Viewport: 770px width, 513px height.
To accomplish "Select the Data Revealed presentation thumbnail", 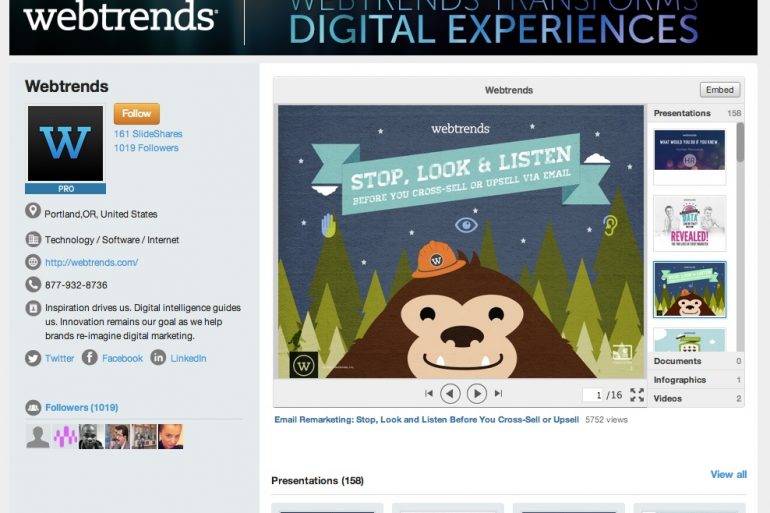I will (689, 222).
